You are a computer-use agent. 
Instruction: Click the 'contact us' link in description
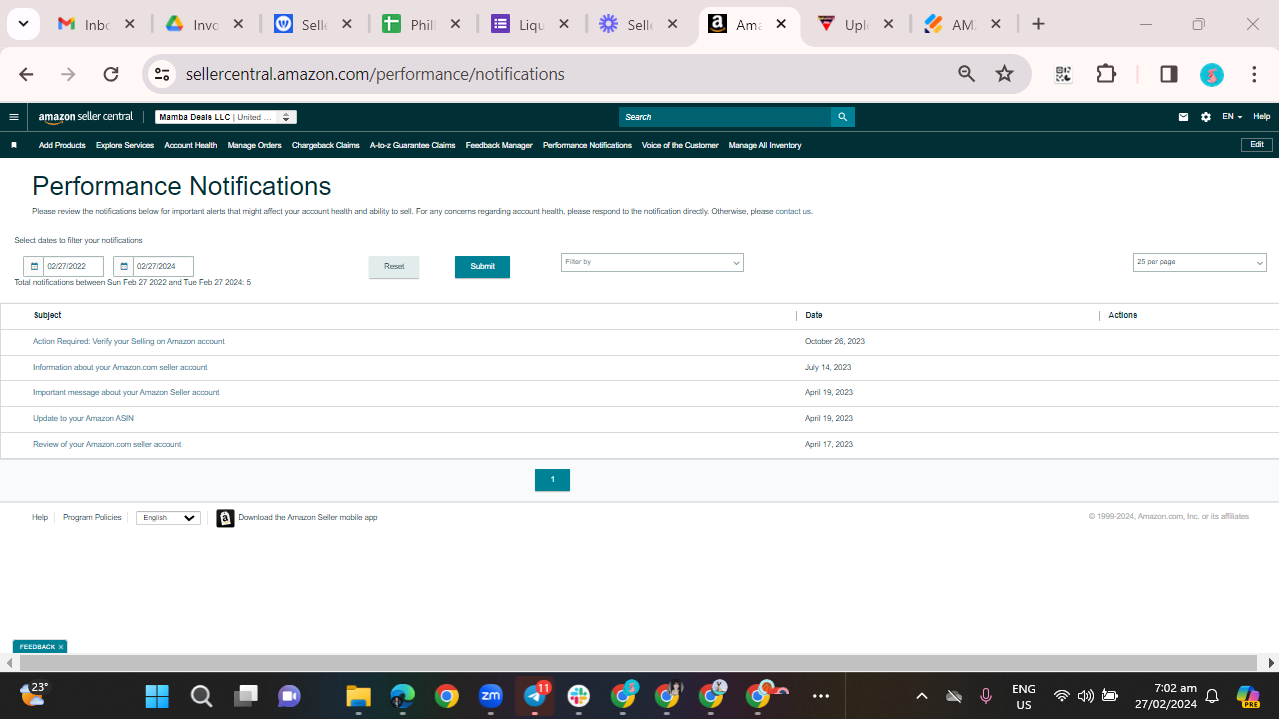pyautogui.click(x=794, y=212)
